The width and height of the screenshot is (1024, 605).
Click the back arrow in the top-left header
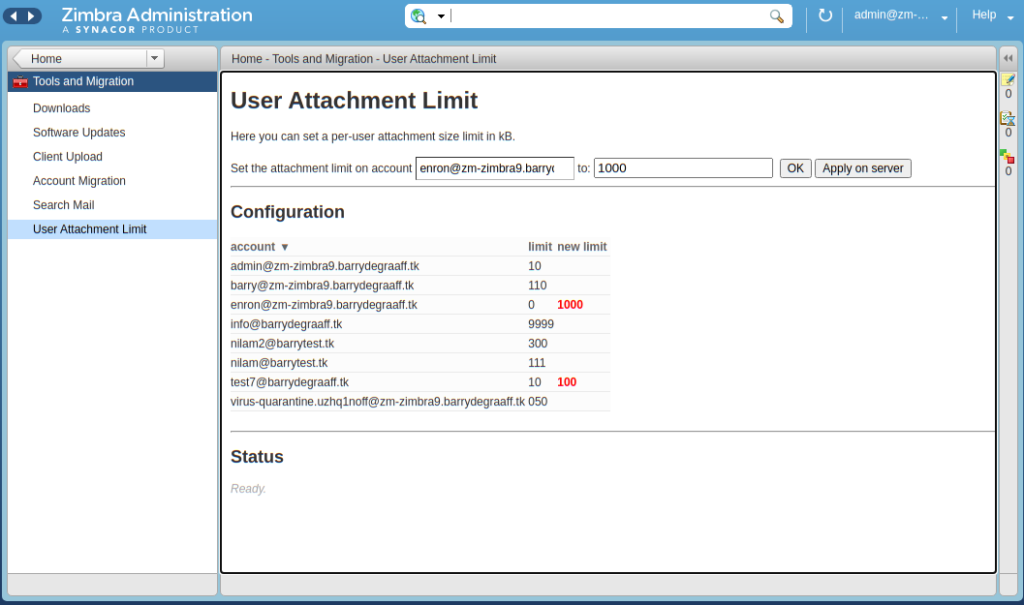[14, 15]
